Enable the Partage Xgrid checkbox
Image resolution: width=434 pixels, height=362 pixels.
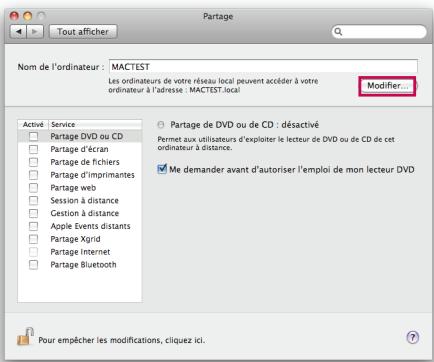(x=33, y=239)
